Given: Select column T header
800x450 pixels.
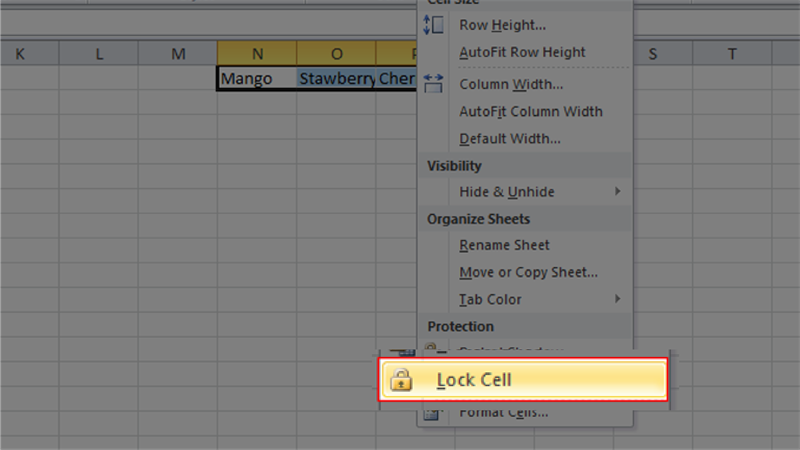Looking at the screenshot, I should pyautogui.click(x=732, y=54).
